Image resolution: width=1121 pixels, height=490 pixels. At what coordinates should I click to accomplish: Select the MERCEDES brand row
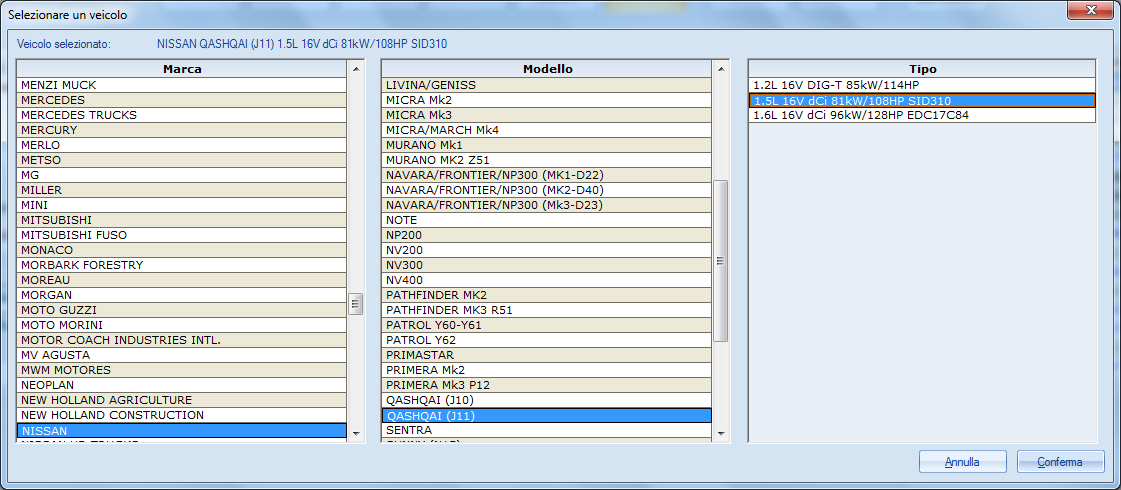[x=182, y=100]
